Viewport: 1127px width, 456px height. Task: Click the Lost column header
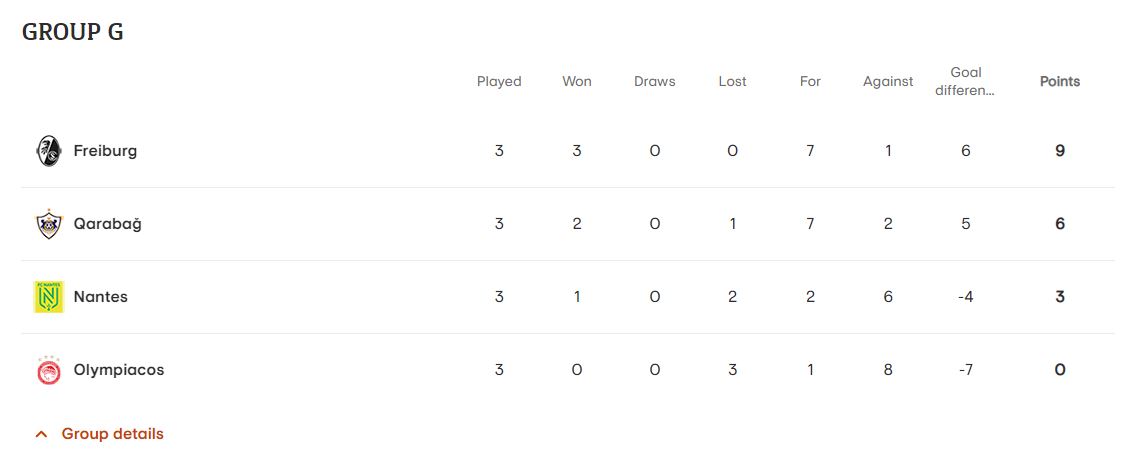pyautogui.click(x=732, y=82)
